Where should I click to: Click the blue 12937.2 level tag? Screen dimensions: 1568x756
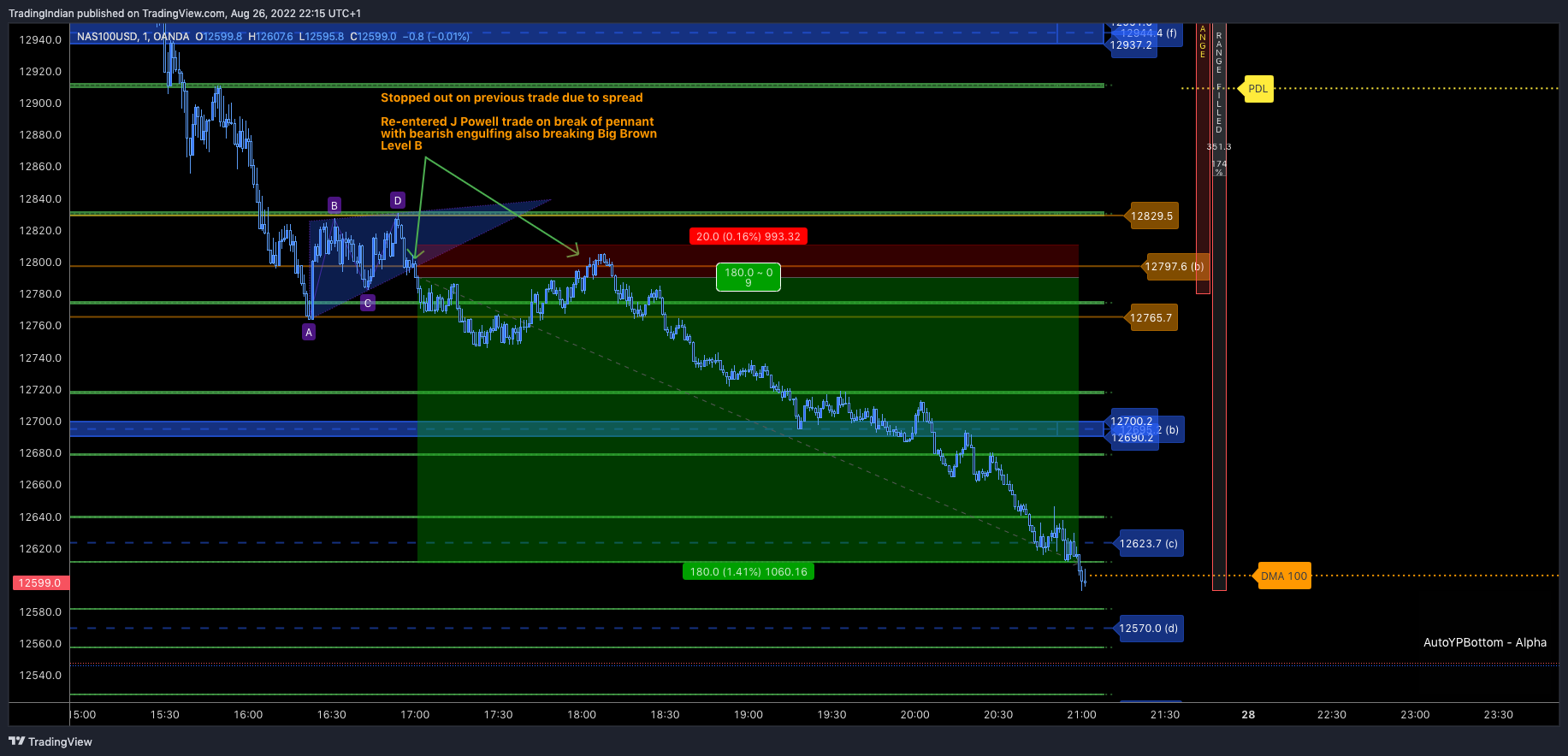(x=1132, y=46)
